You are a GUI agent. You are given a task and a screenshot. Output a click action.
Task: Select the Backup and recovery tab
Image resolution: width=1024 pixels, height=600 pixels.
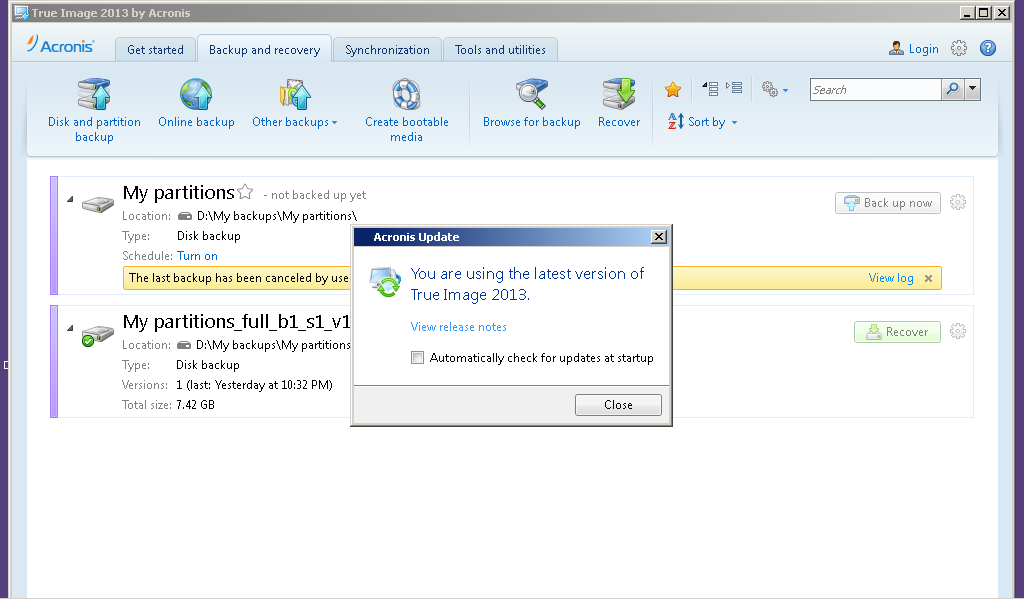[x=264, y=50]
